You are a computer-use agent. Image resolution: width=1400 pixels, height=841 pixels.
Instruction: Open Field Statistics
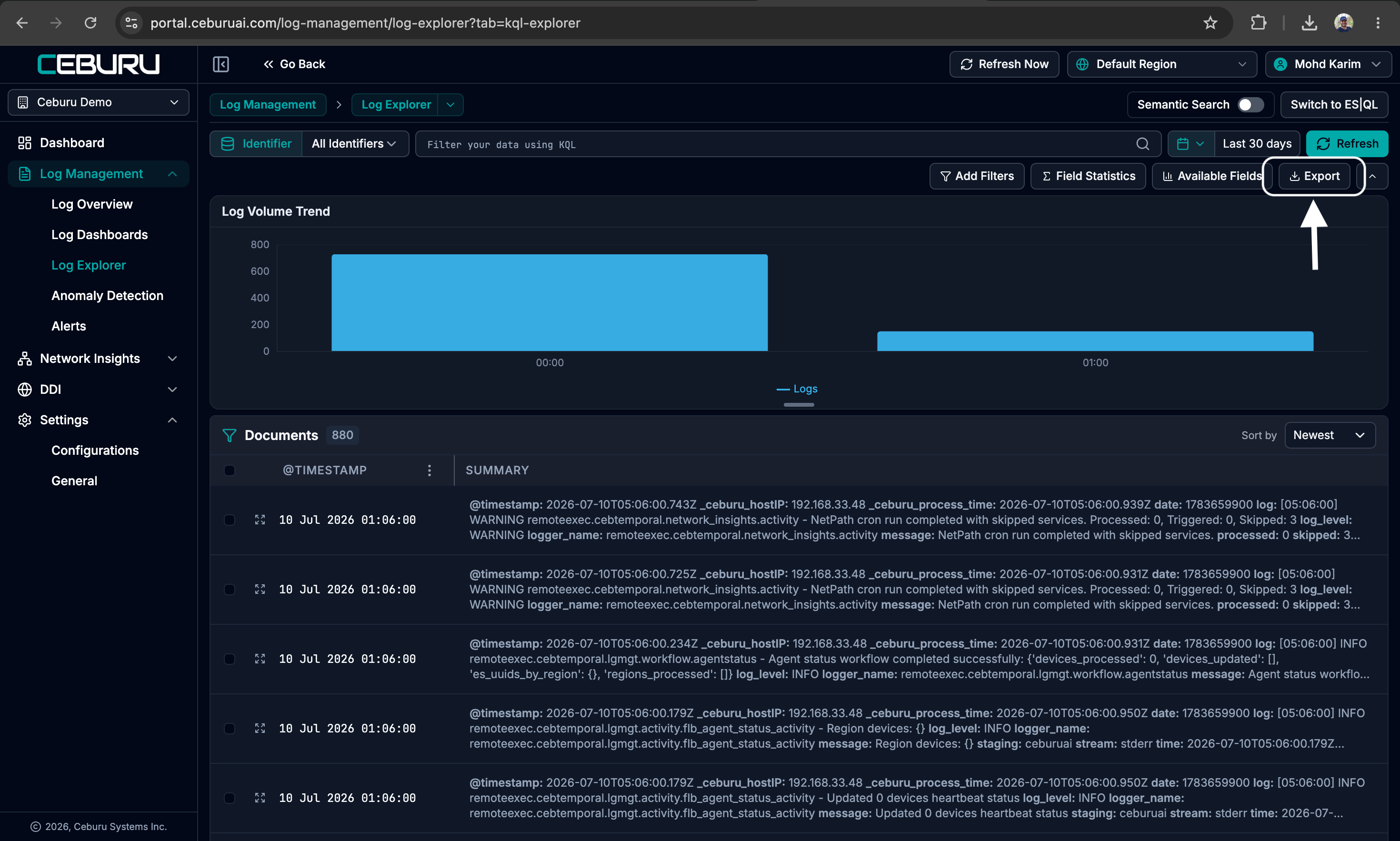[1088, 176]
